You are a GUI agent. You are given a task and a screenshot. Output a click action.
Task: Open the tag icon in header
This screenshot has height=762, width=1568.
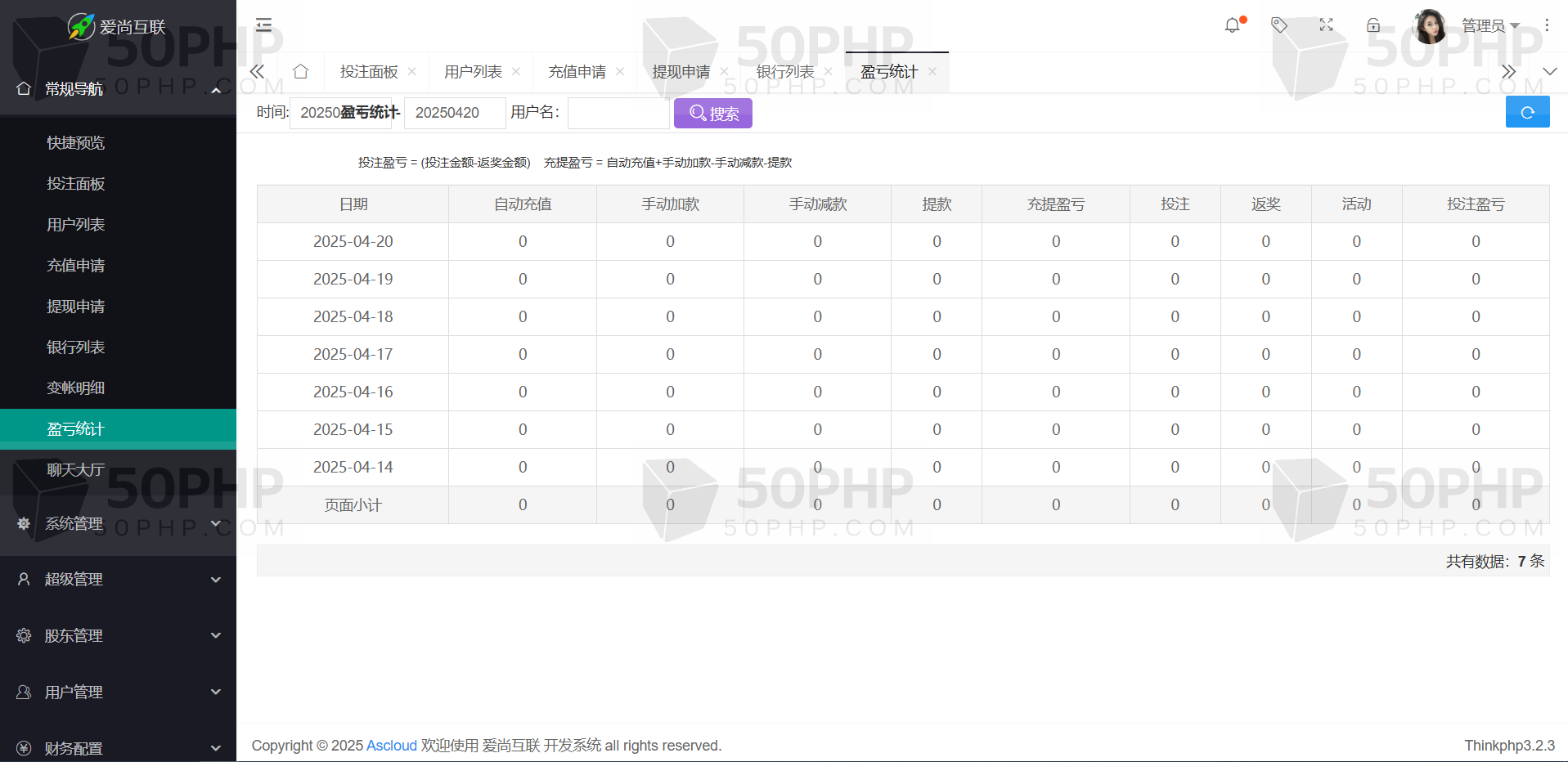click(1279, 25)
